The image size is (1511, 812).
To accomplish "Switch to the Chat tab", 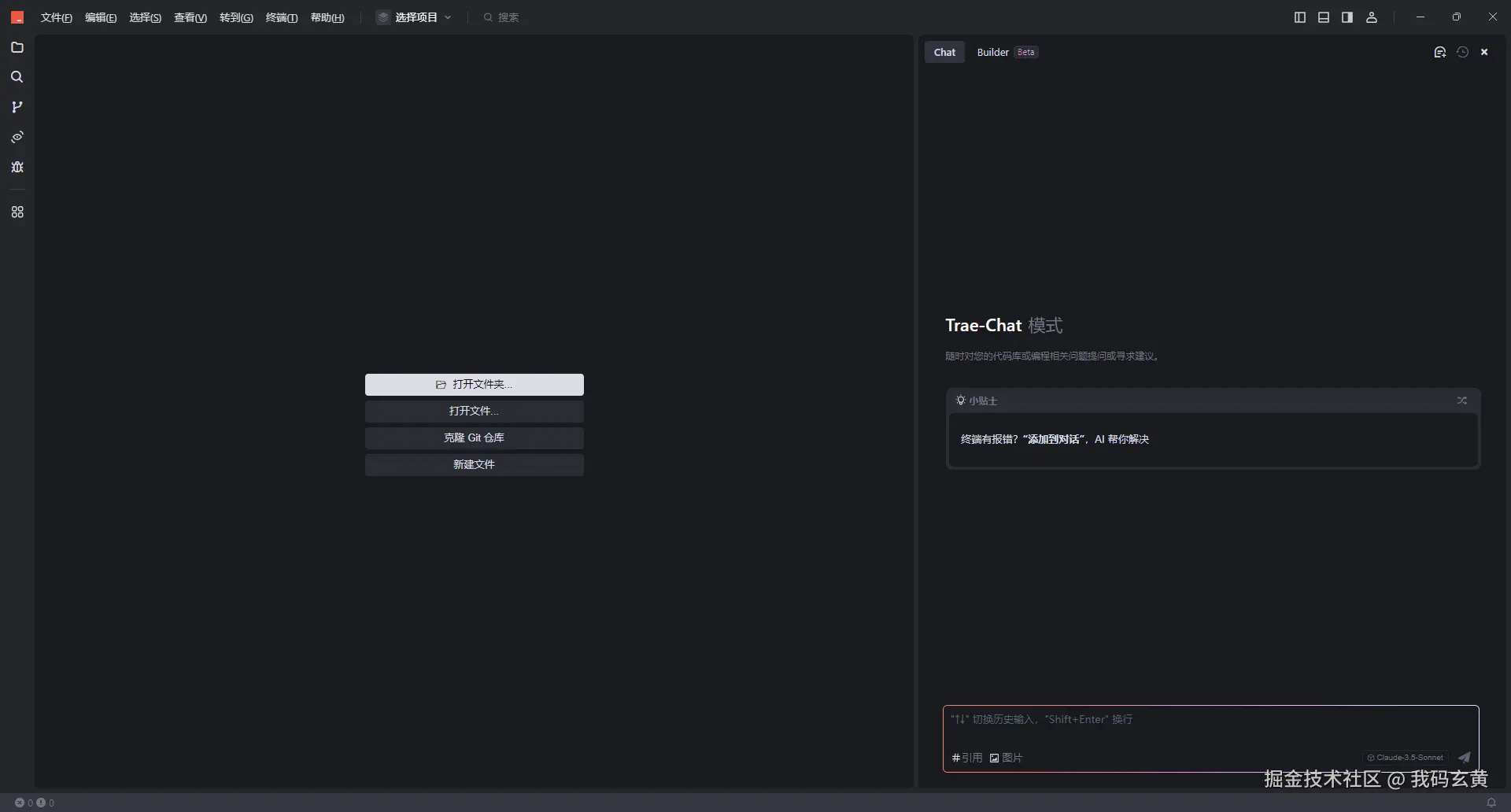I will (944, 52).
